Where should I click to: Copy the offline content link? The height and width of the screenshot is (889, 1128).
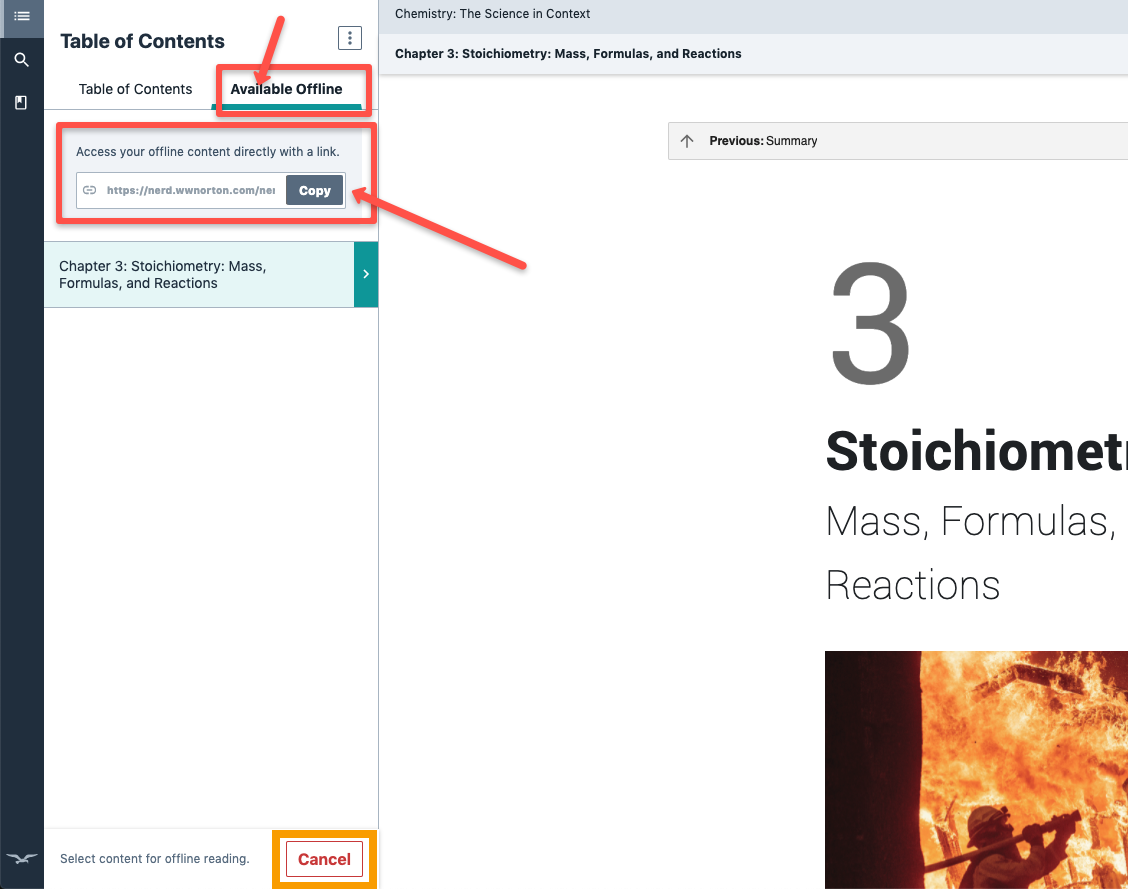click(x=314, y=191)
